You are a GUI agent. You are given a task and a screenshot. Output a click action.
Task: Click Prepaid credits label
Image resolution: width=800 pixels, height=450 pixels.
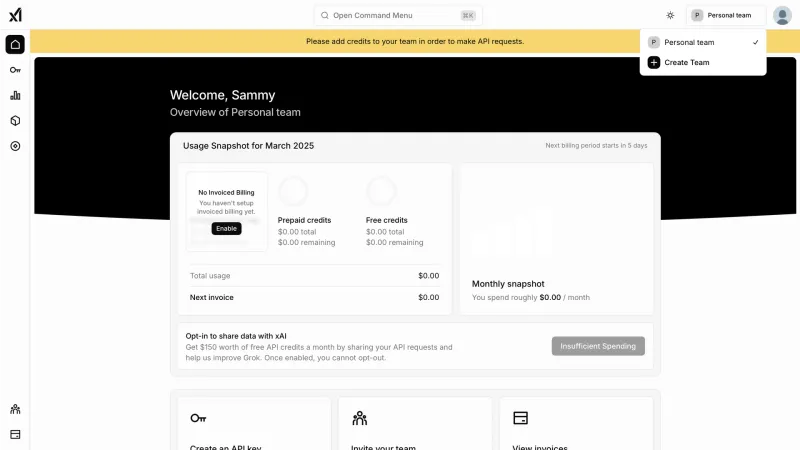(304, 220)
